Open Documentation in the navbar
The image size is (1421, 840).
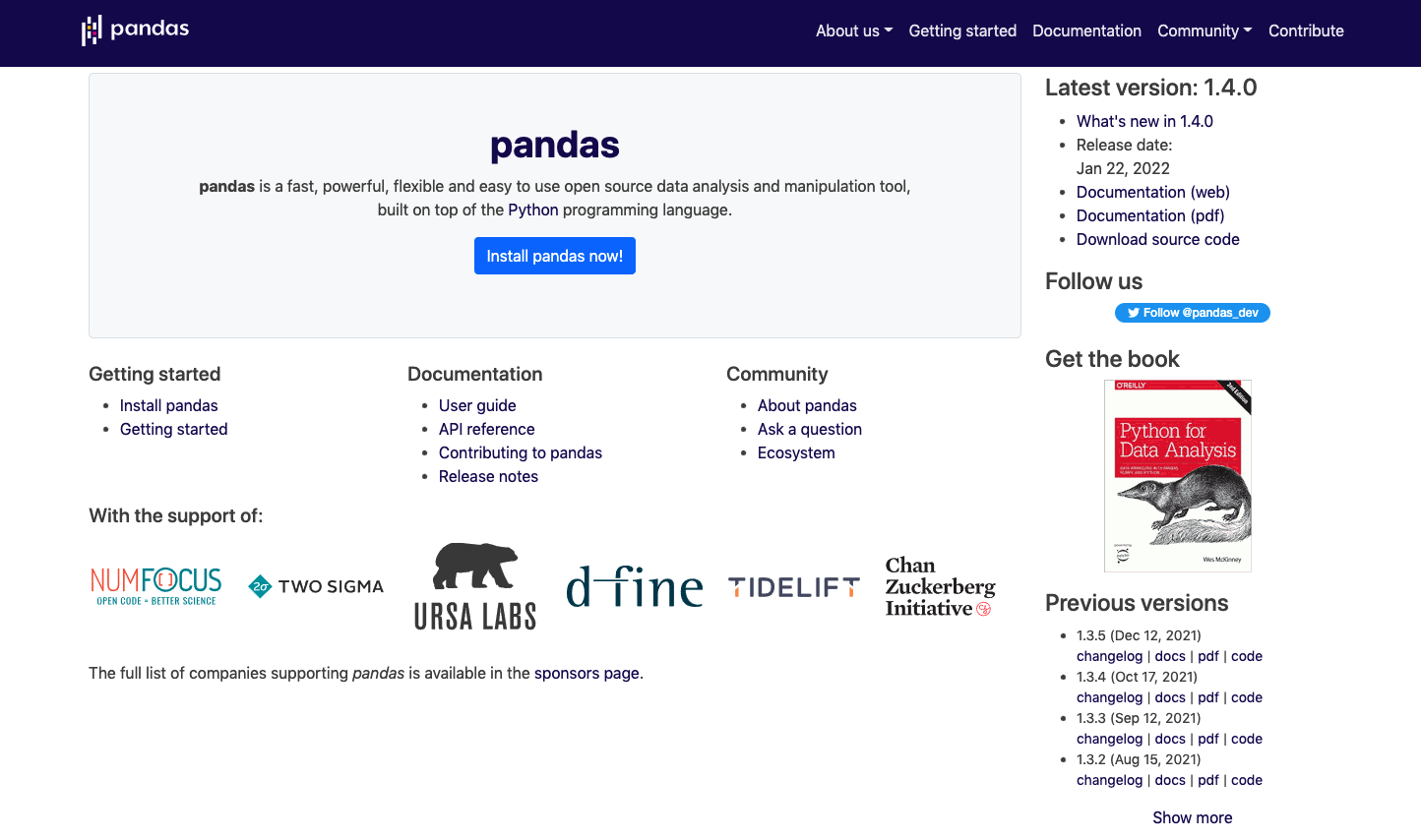click(x=1086, y=30)
